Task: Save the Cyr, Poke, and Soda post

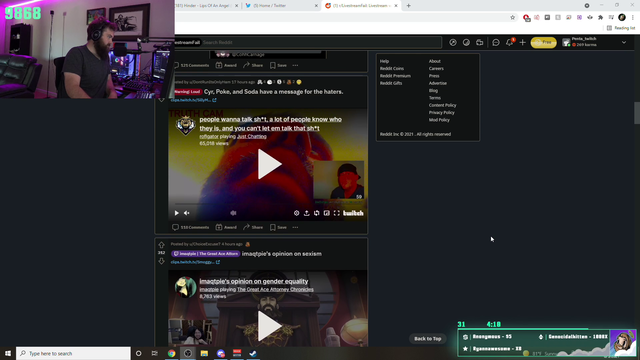Action: (x=278, y=227)
